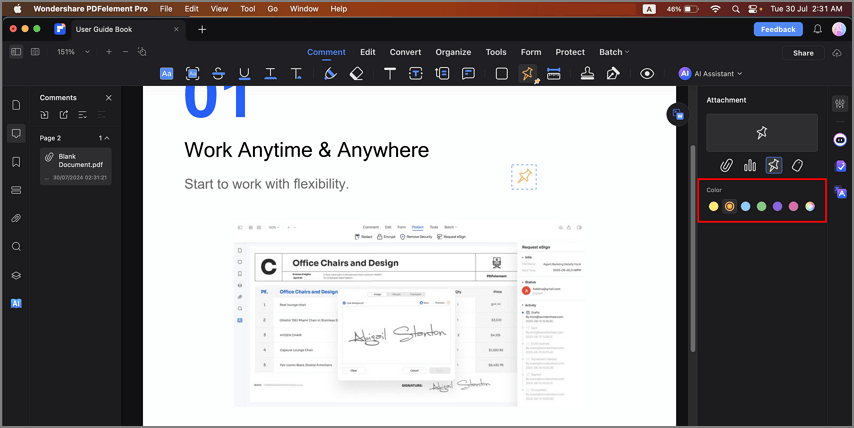
Task: Open the Bookmarks sidebar panel
Action: point(16,162)
